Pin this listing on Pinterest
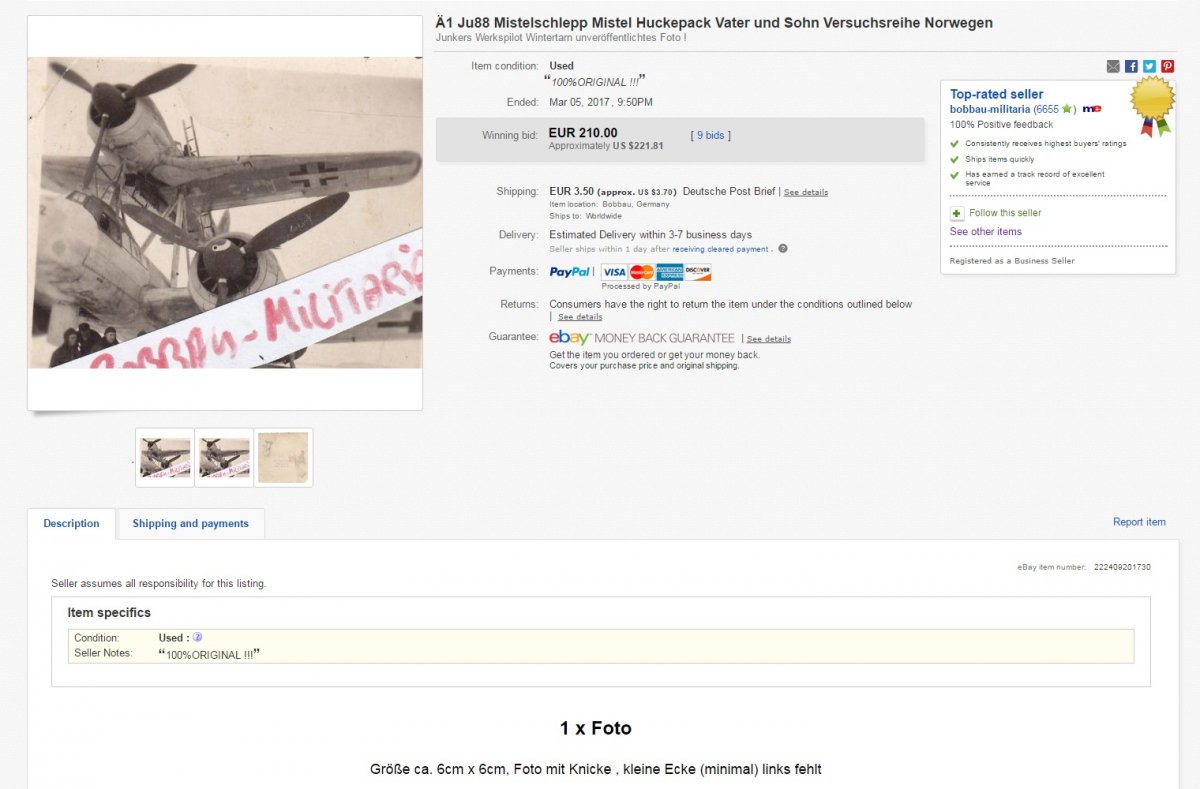This screenshot has height=789, width=1200. 1167,66
